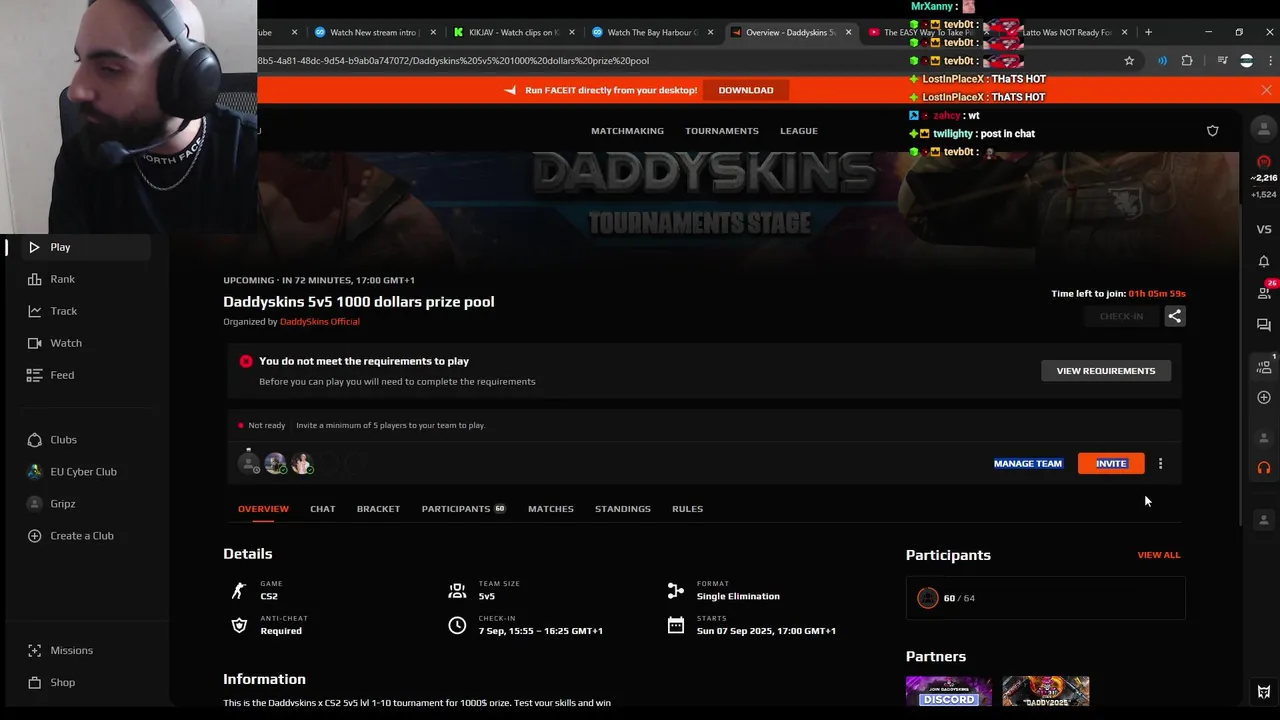The width and height of the screenshot is (1280, 720).
Task: Click the orange headset icon
Action: pyautogui.click(x=1264, y=467)
